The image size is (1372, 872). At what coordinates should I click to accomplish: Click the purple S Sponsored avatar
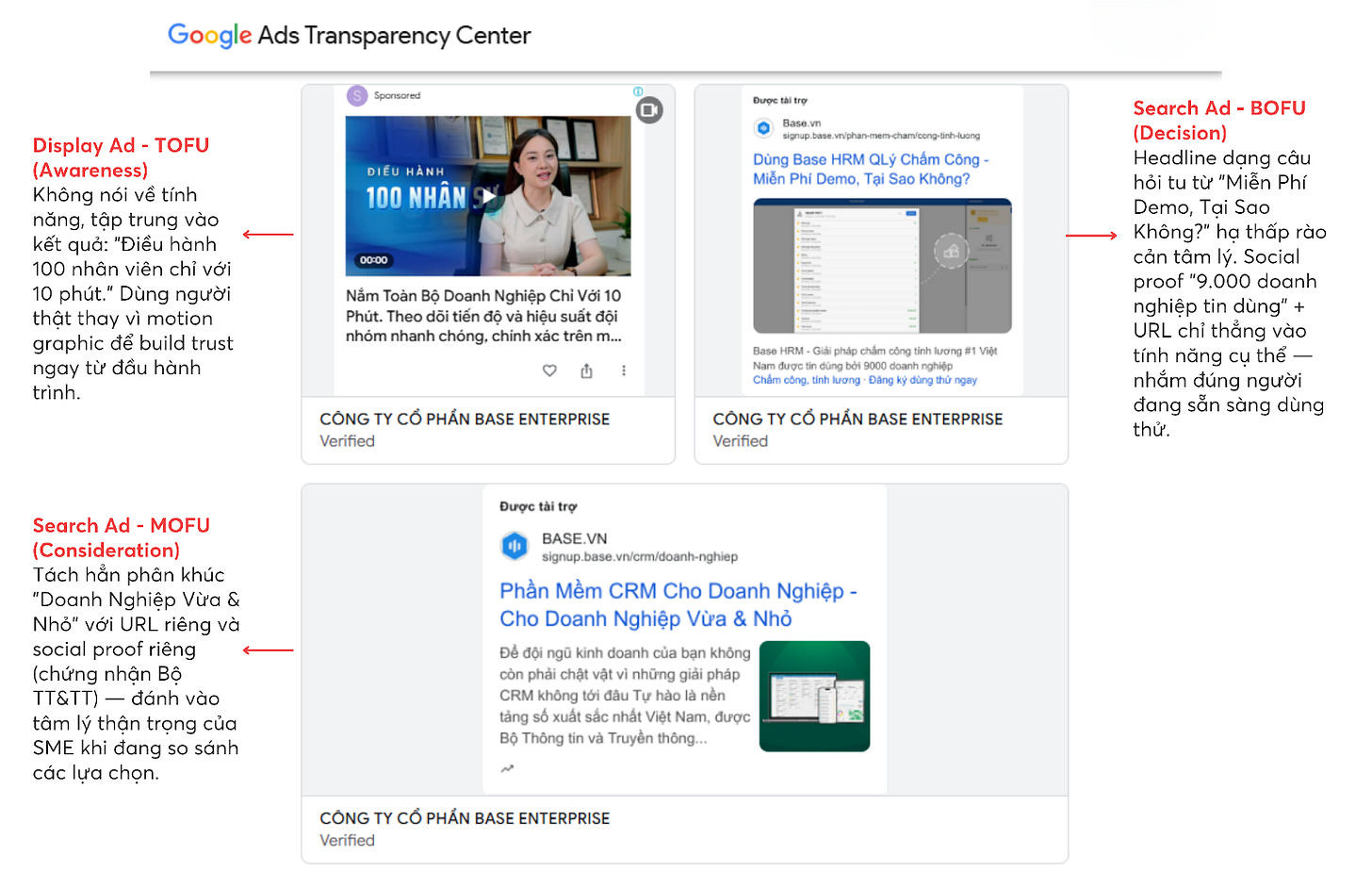click(357, 95)
